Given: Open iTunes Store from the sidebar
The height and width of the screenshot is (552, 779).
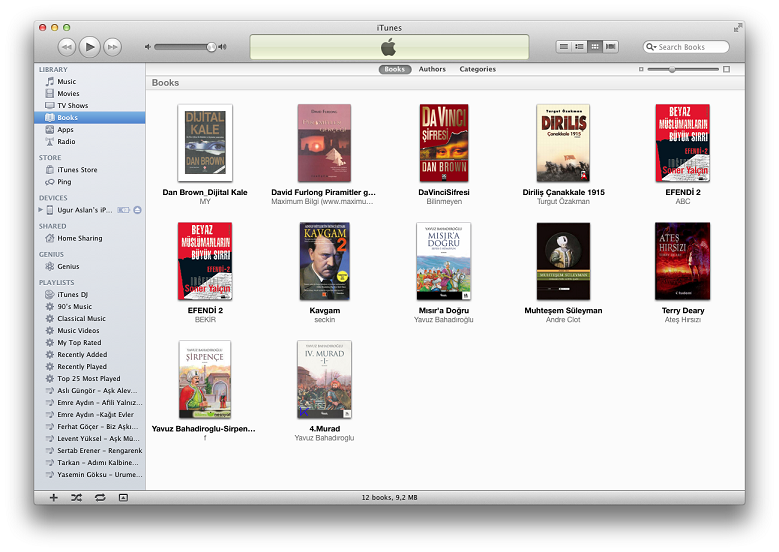Looking at the screenshot, I should tap(77, 170).
